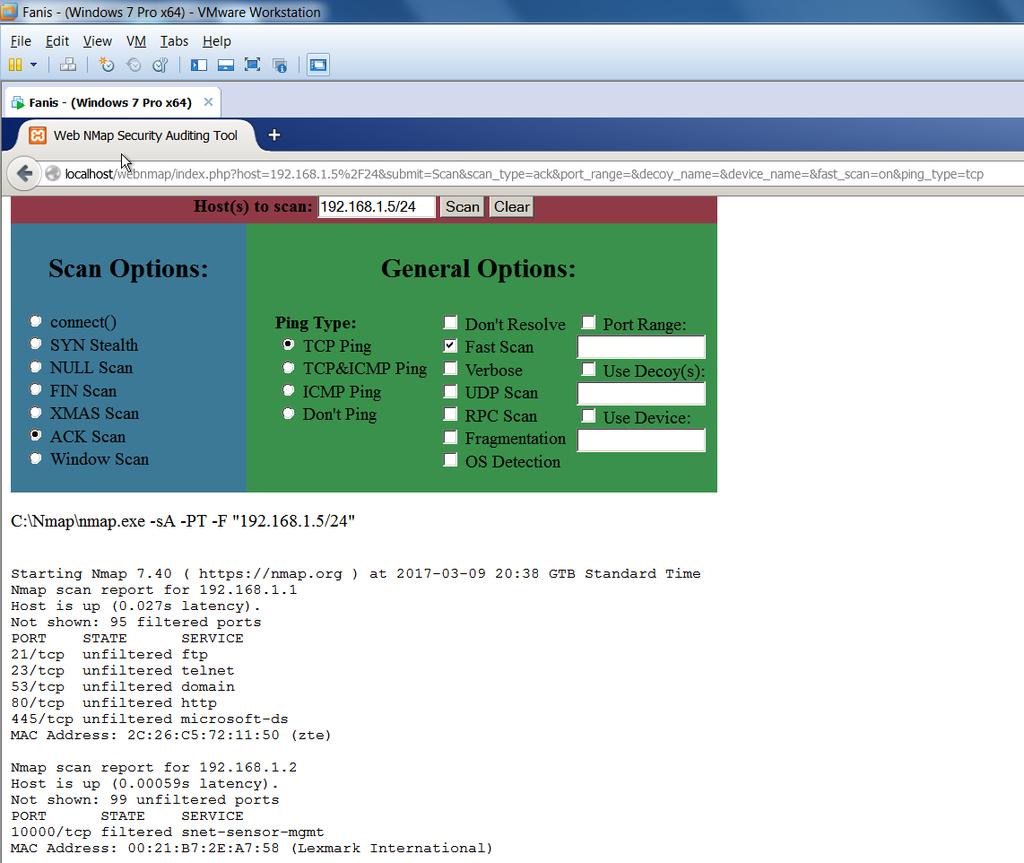Open the Edit menu
1024x863 pixels.
click(x=57, y=41)
